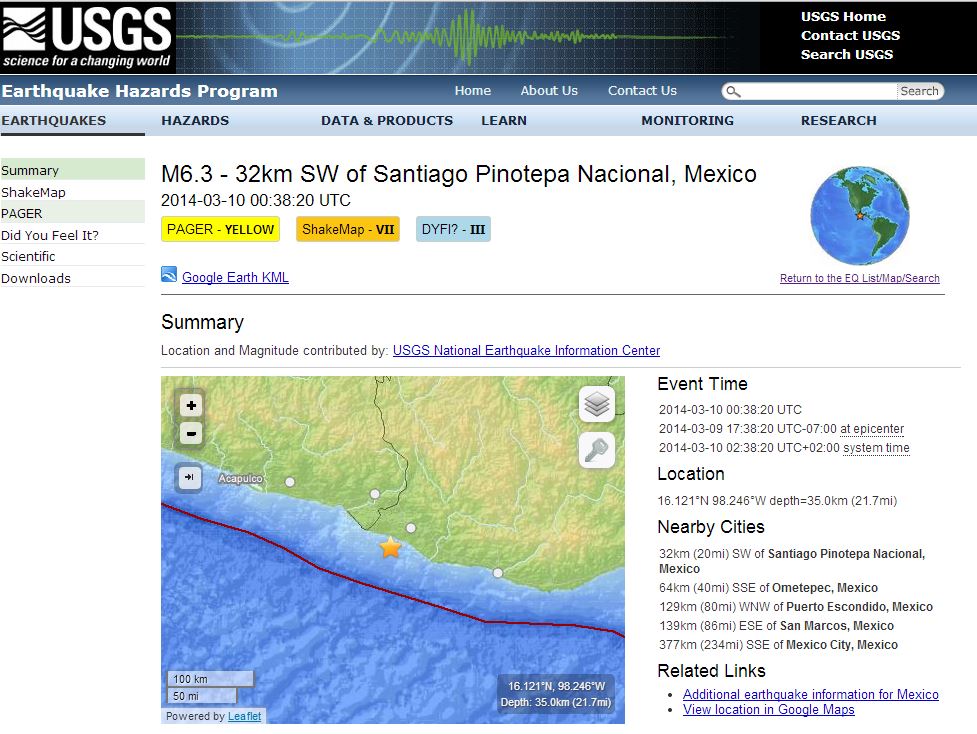Click the globe location thumbnail

[x=859, y=215]
